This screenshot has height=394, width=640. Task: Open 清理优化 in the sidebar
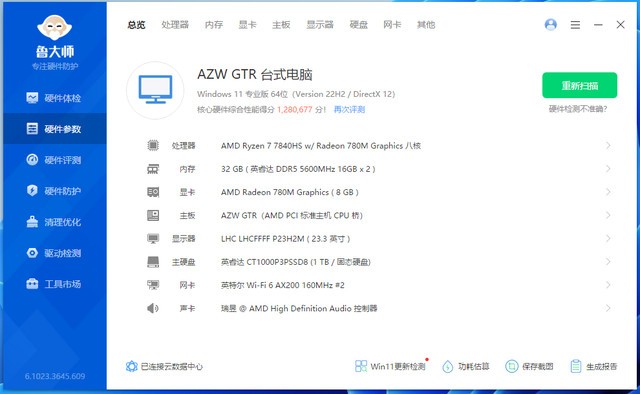55,222
